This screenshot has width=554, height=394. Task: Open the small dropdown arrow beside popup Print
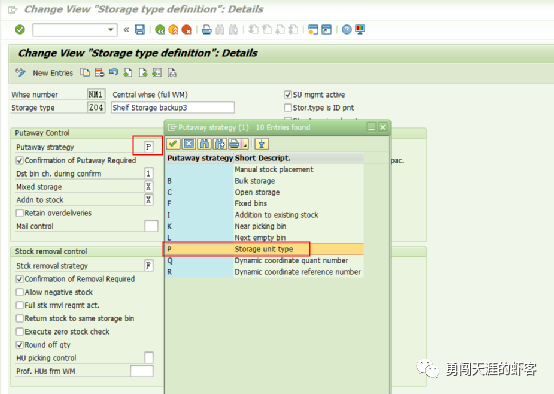245,145
